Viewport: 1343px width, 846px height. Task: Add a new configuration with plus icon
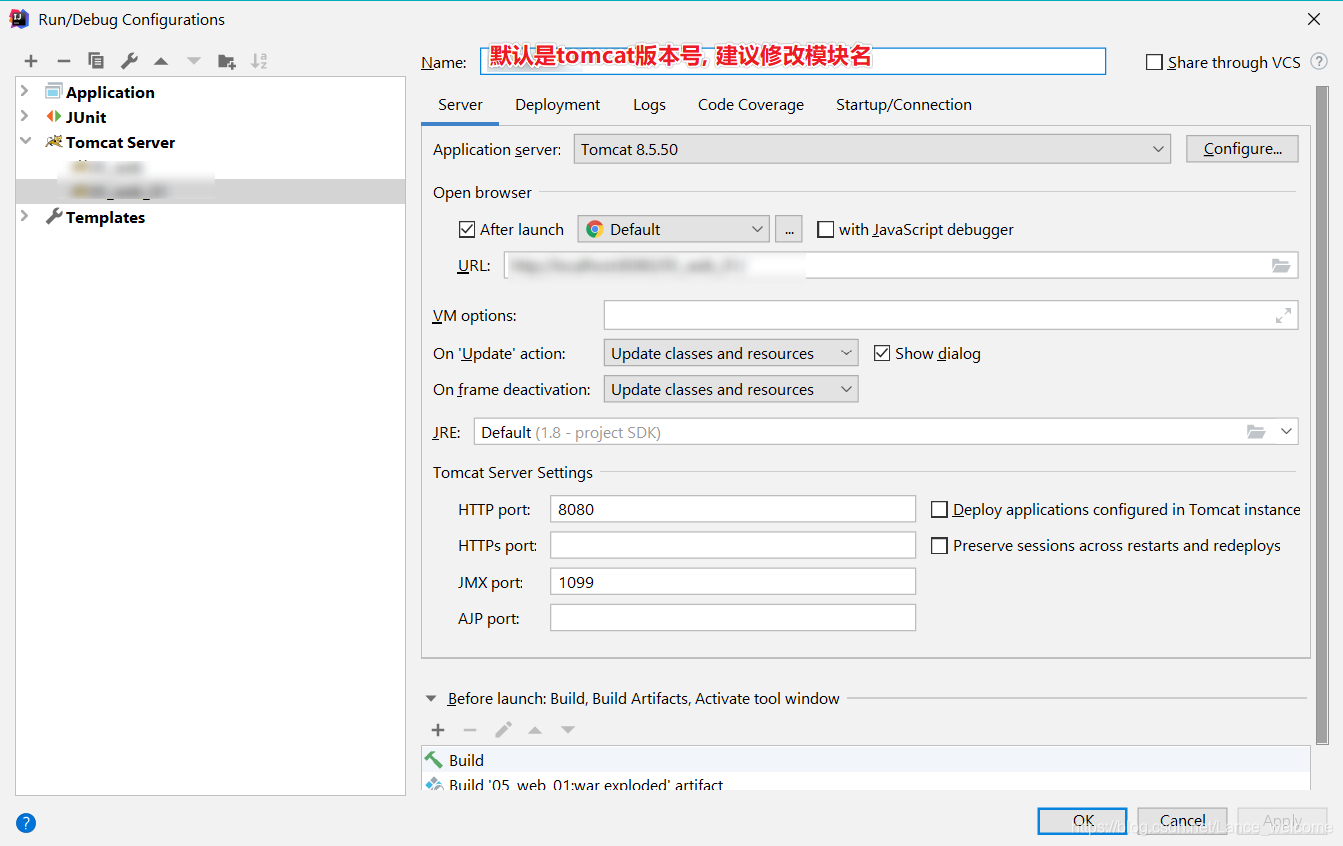pyautogui.click(x=31, y=61)
